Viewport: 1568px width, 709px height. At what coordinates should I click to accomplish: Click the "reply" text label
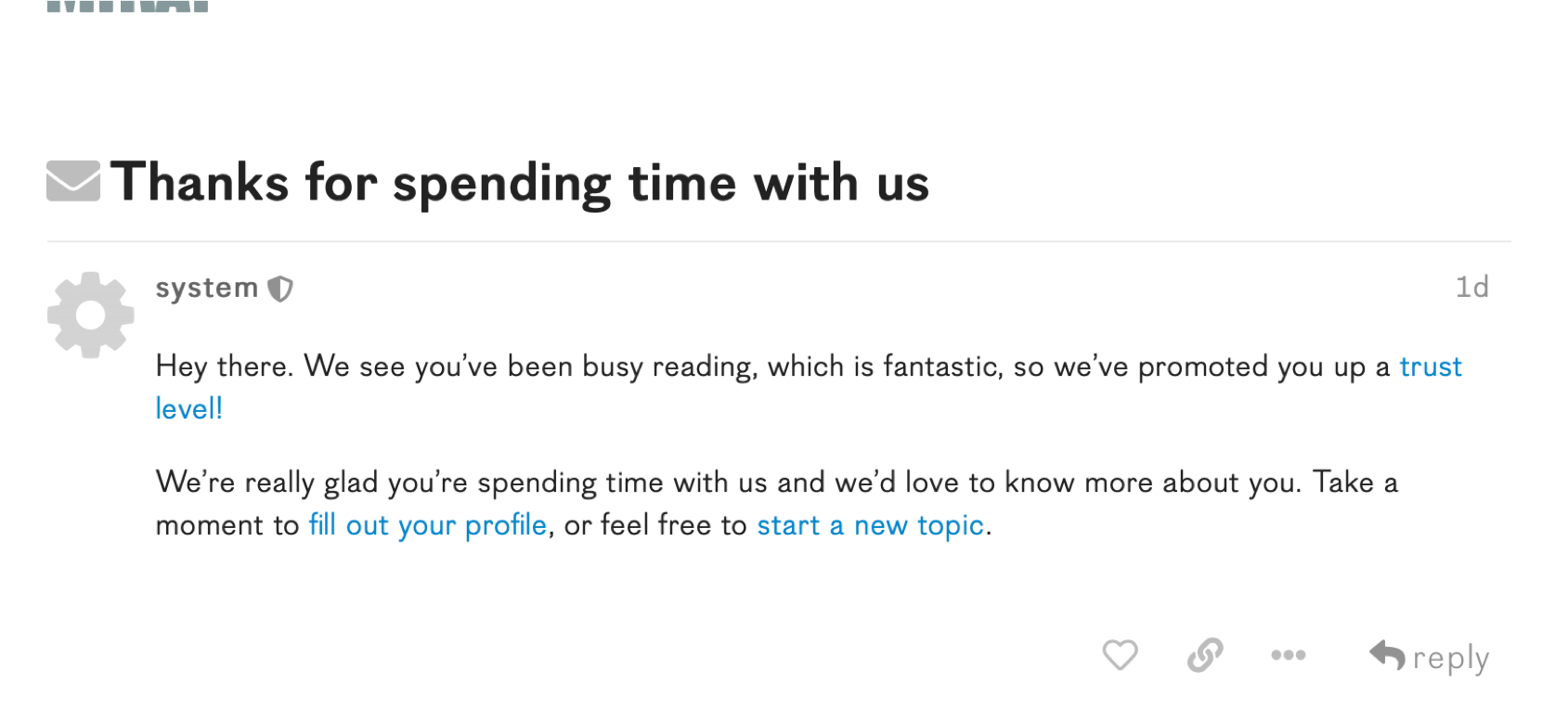[x=1451, y=658]
